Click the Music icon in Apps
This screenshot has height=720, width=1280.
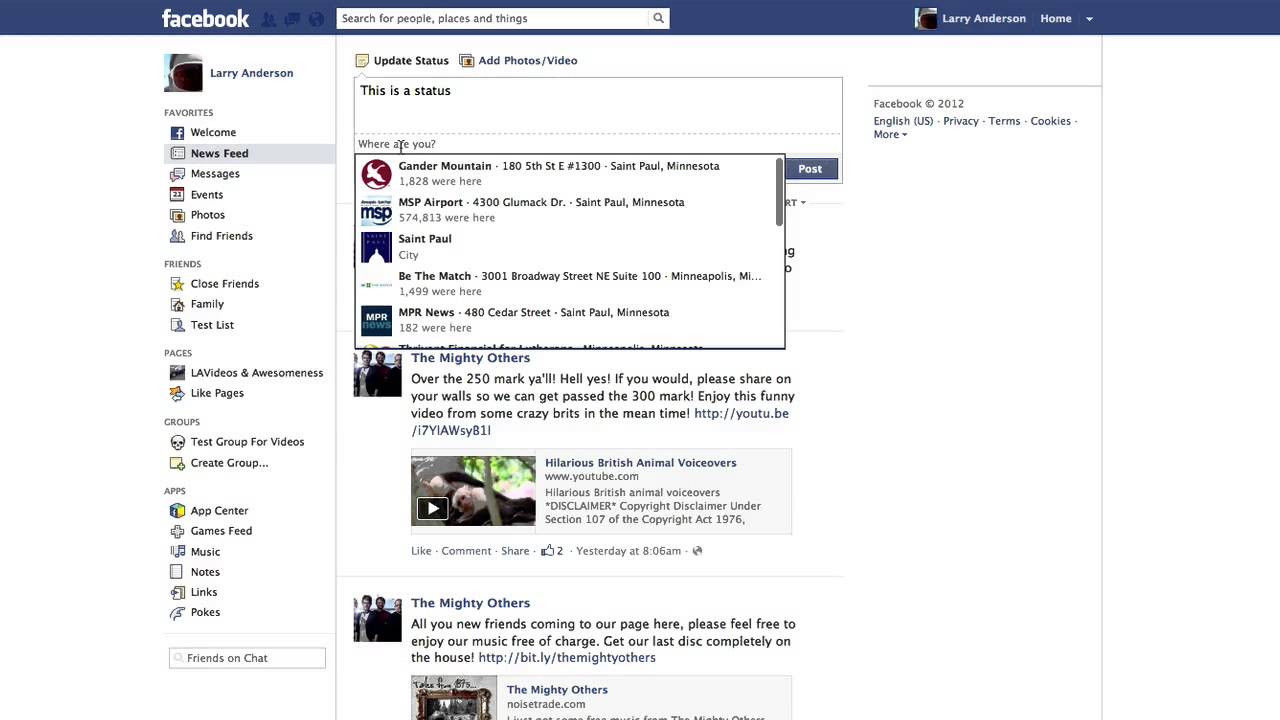[177, 552]
